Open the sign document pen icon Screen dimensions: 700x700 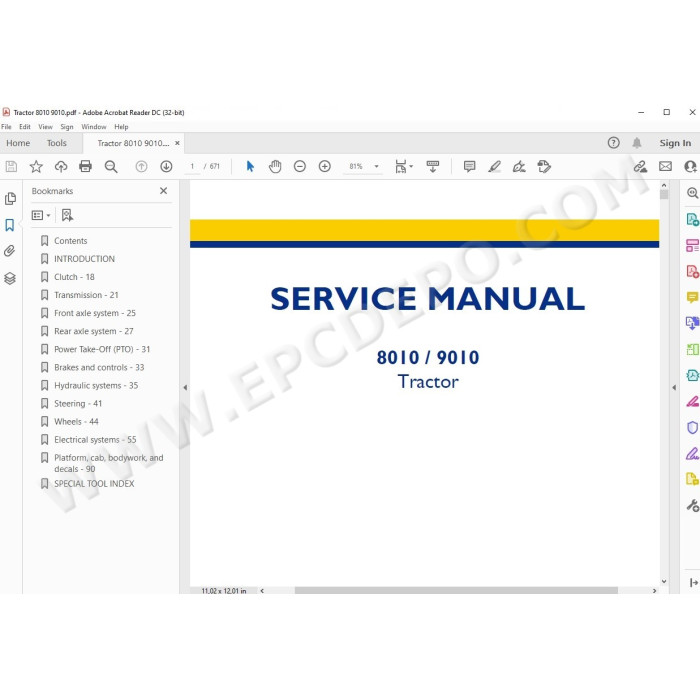(x=519, y=167)
